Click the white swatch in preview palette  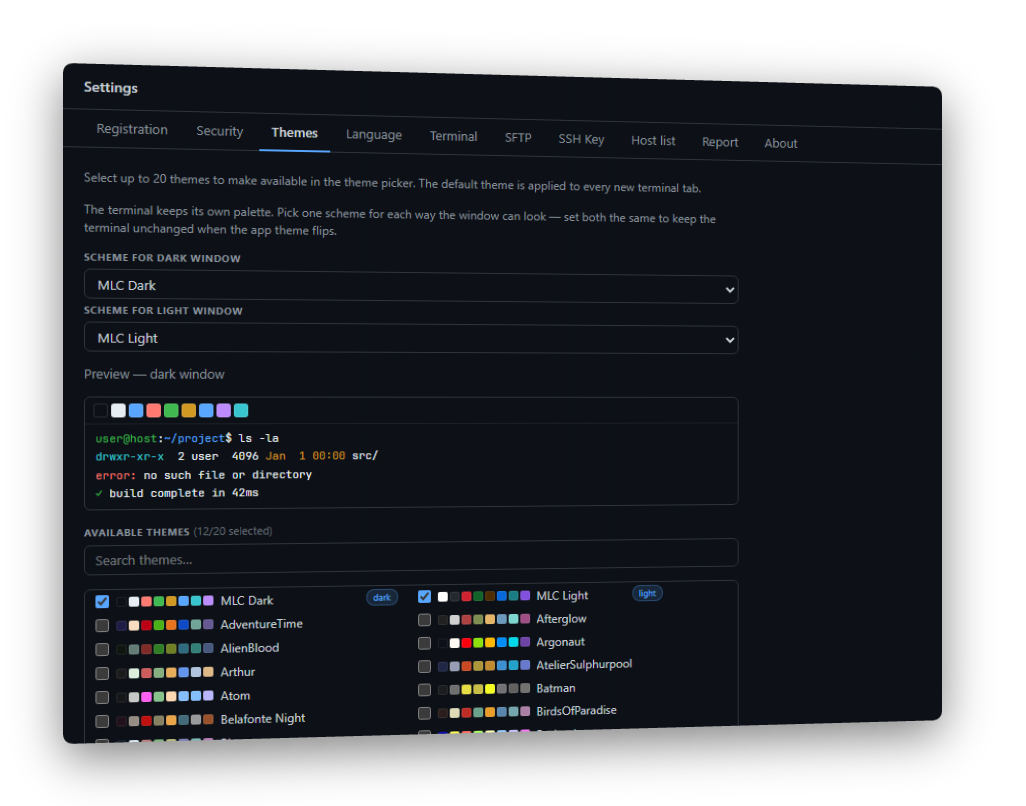[118, 410]
